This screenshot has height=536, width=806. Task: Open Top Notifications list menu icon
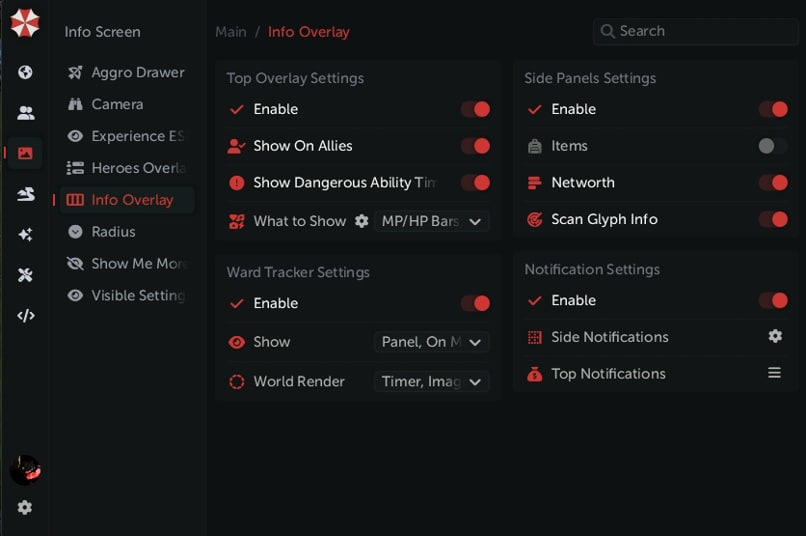[x=775, y=373]
